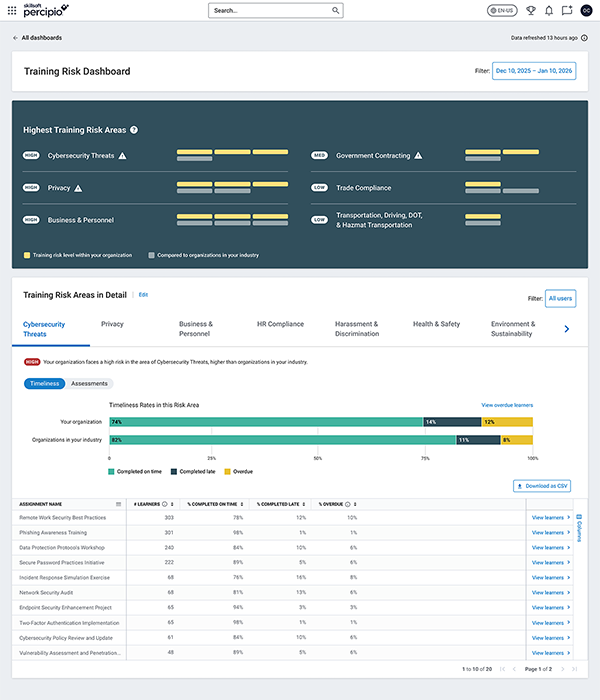This screenshot has height=700, width=600.
Task: Click the info icon in # Learners column header
Action: click(164, 504)
